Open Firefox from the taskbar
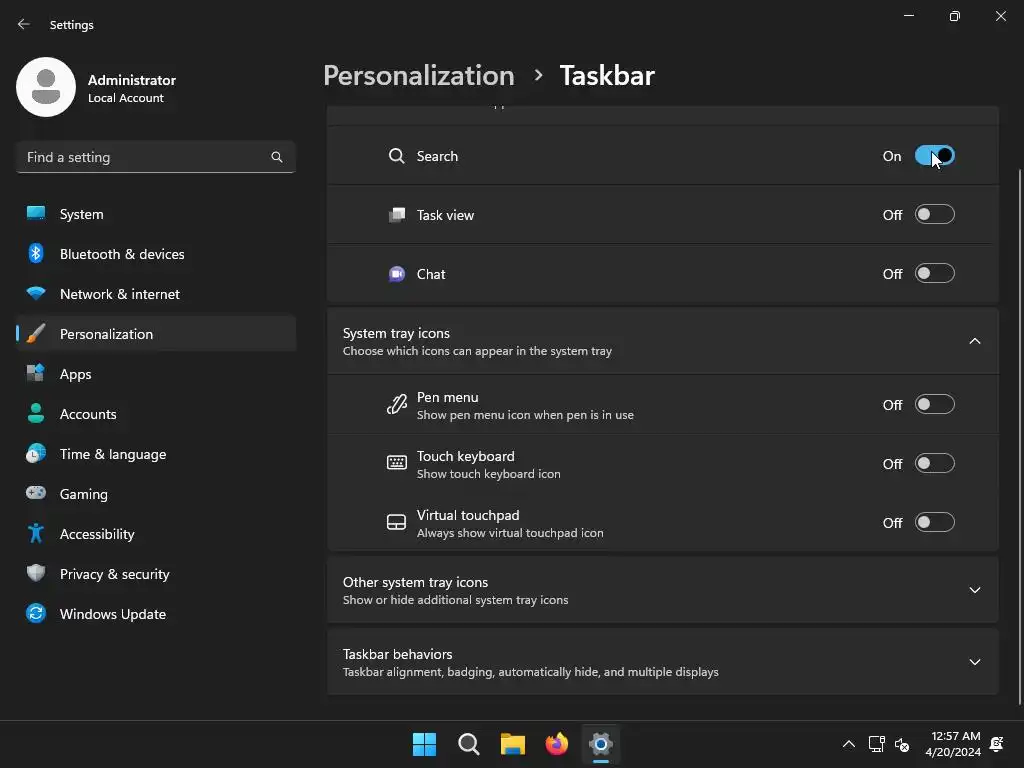The image size is (1024, 768). 557,744
